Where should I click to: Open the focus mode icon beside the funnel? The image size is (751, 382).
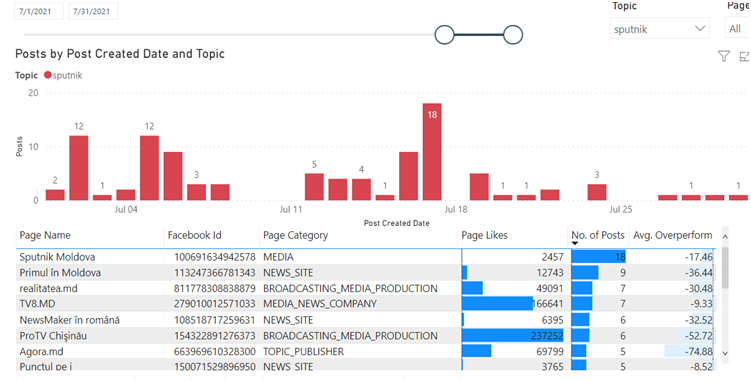[x=745, y=56]
